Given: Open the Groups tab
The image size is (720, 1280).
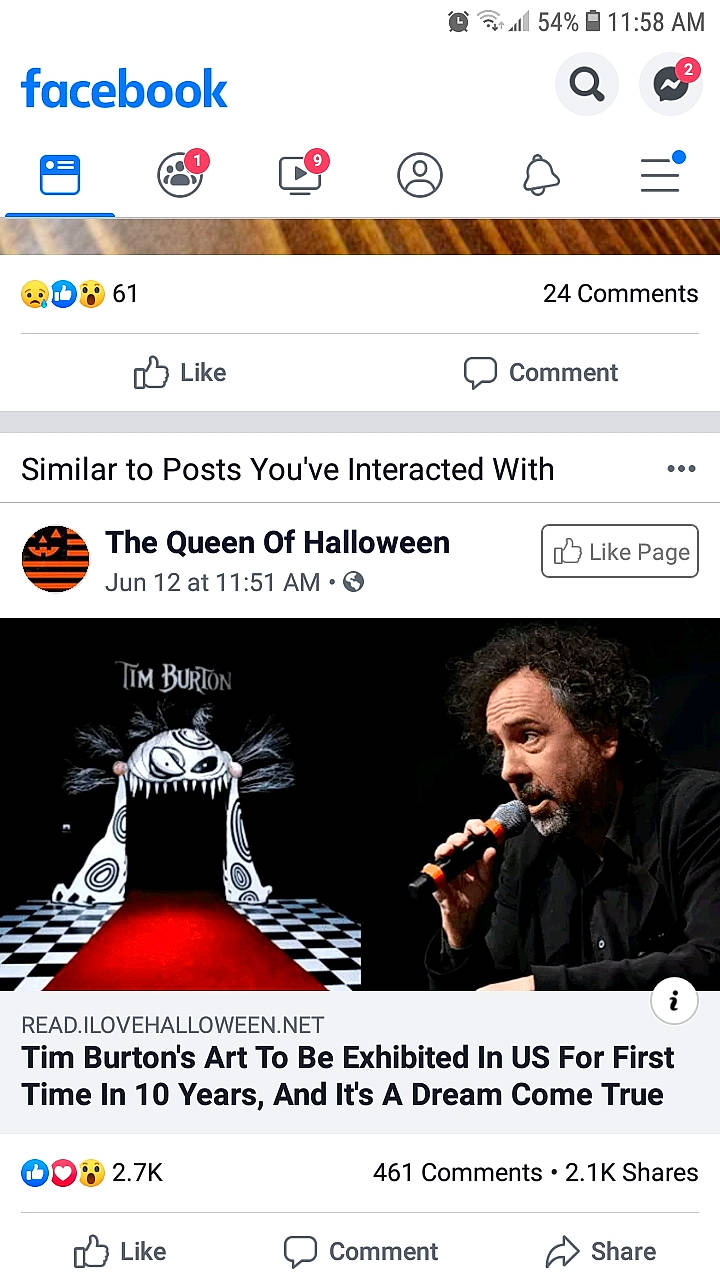Looking at the screenshot, I should tap(181, 176).
